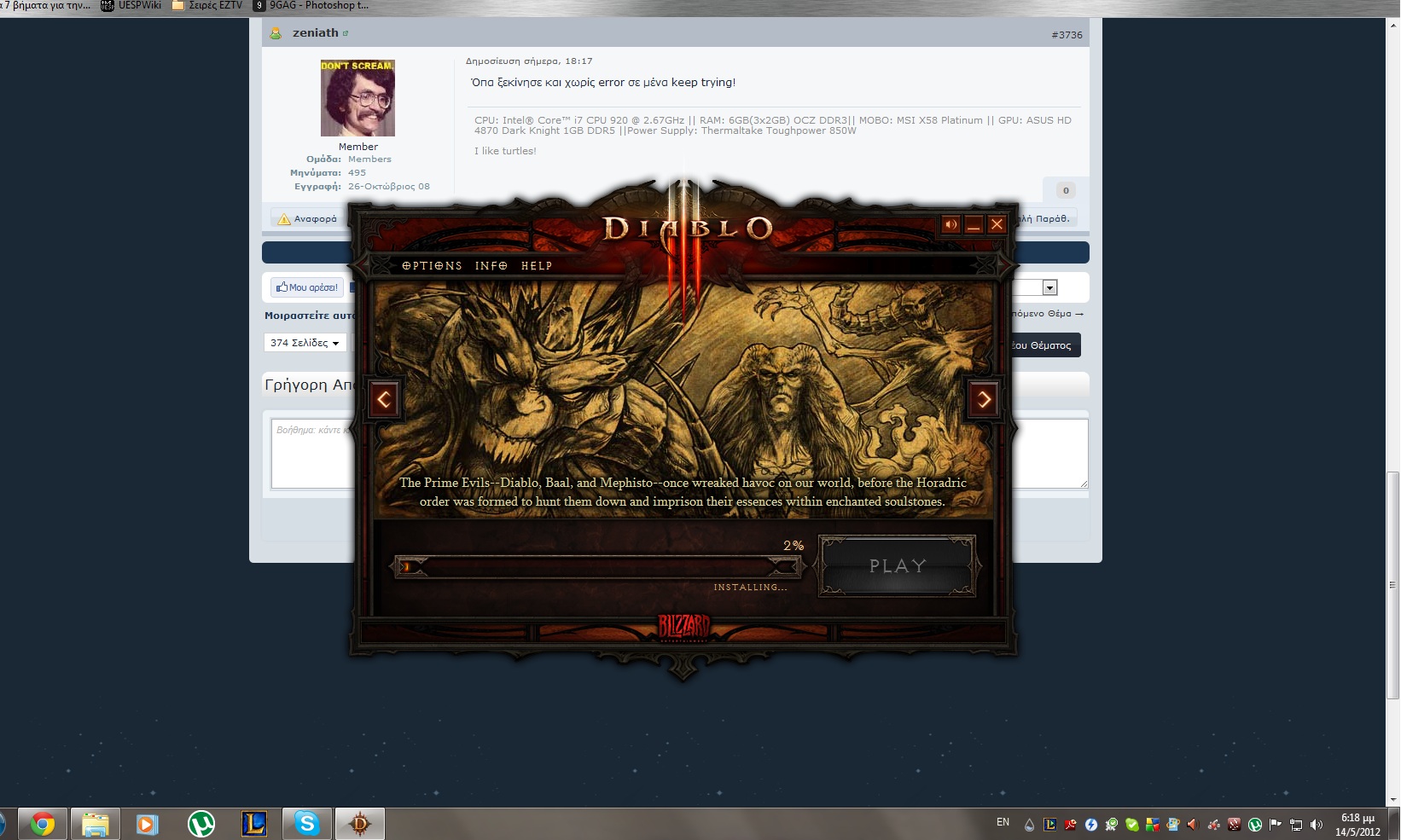Click the scrollbar down arrow

coord(1393,800)
